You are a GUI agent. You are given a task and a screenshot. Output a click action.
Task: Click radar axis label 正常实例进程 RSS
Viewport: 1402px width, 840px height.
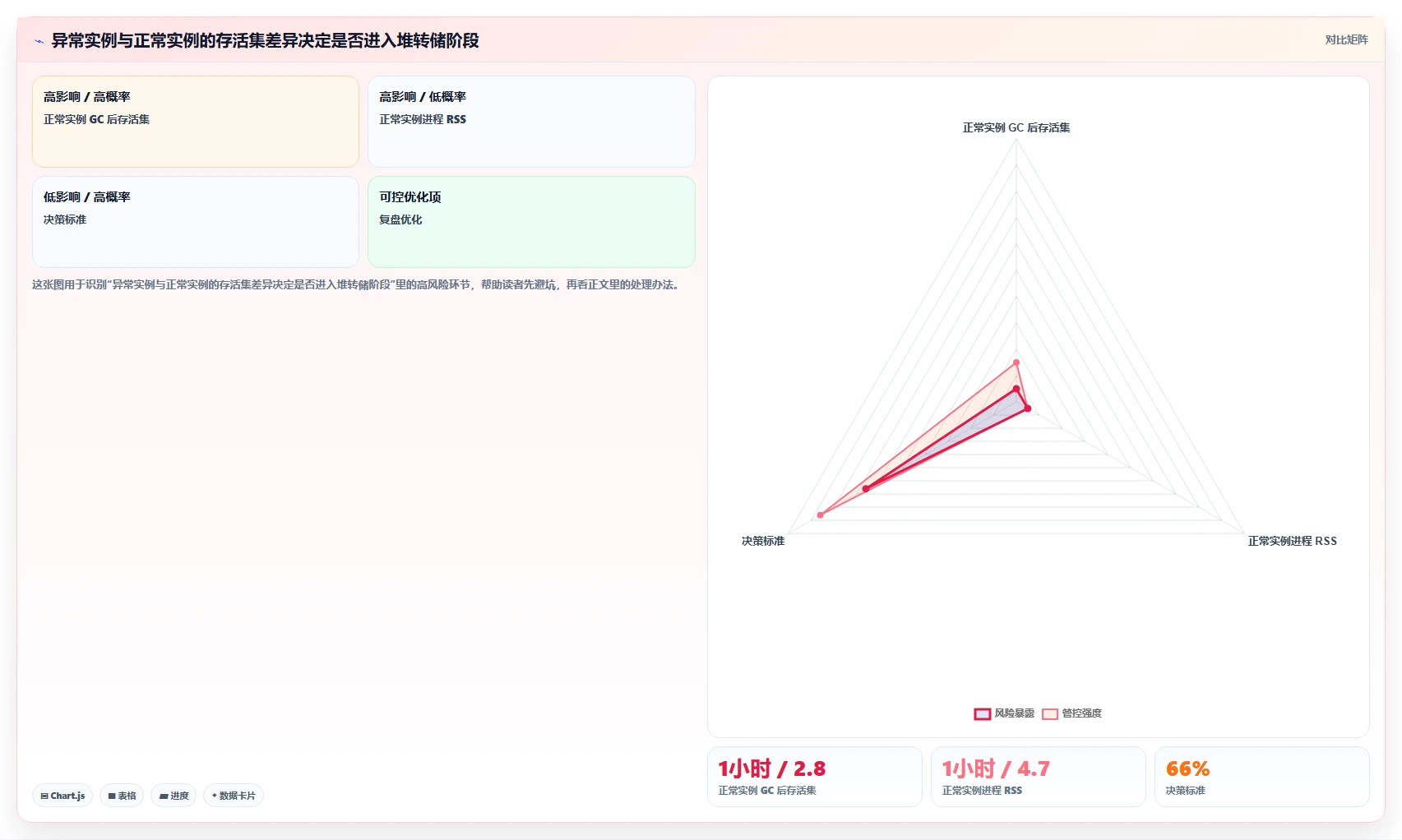1292,541
